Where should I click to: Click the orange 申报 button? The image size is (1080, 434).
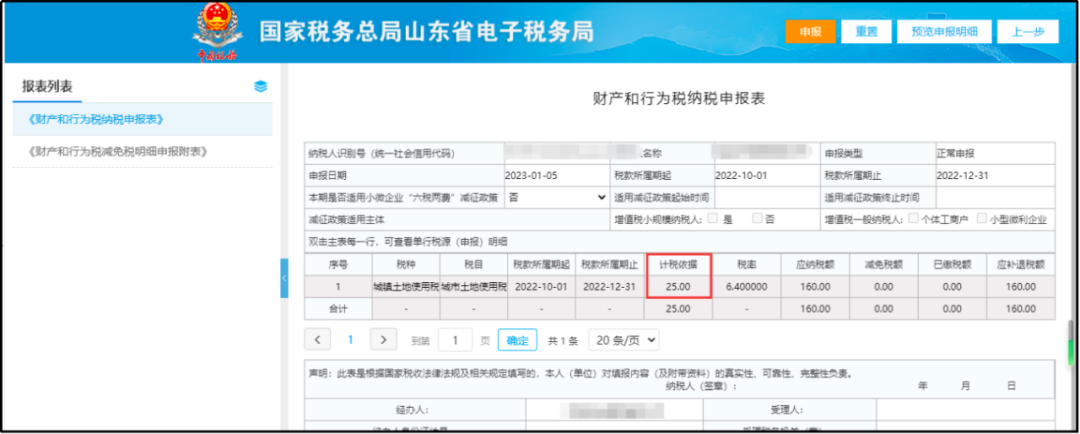[x=810, y=32]
